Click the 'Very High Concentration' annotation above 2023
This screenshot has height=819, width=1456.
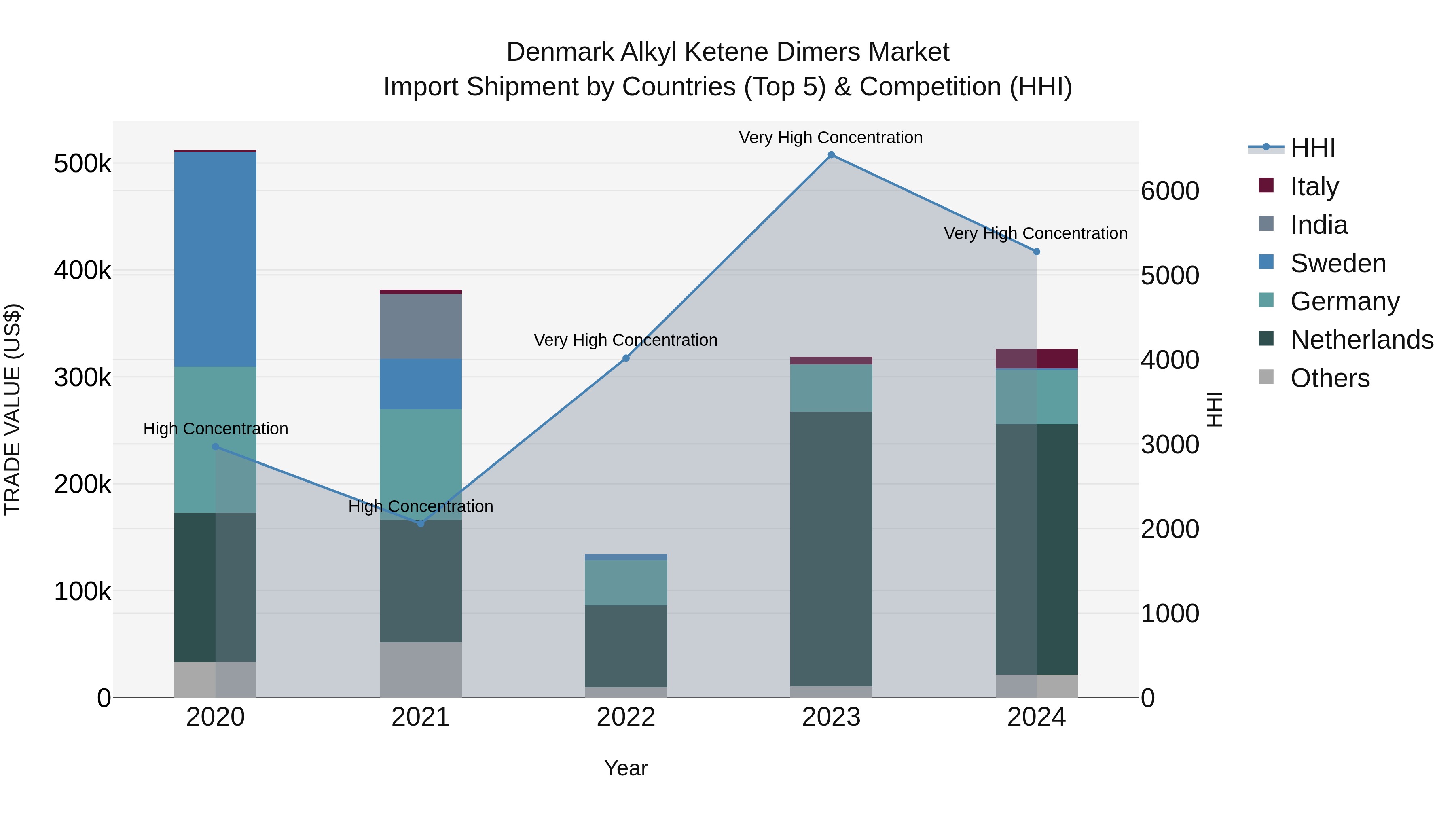(x=831, y=138)
